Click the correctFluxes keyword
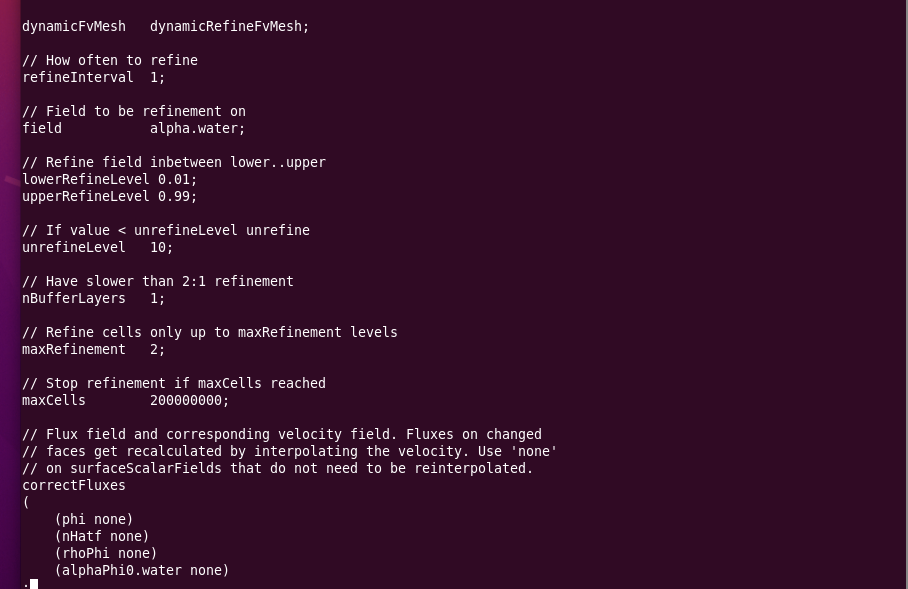This screenshot has height=589, width=908. click(x=74, y=485)
